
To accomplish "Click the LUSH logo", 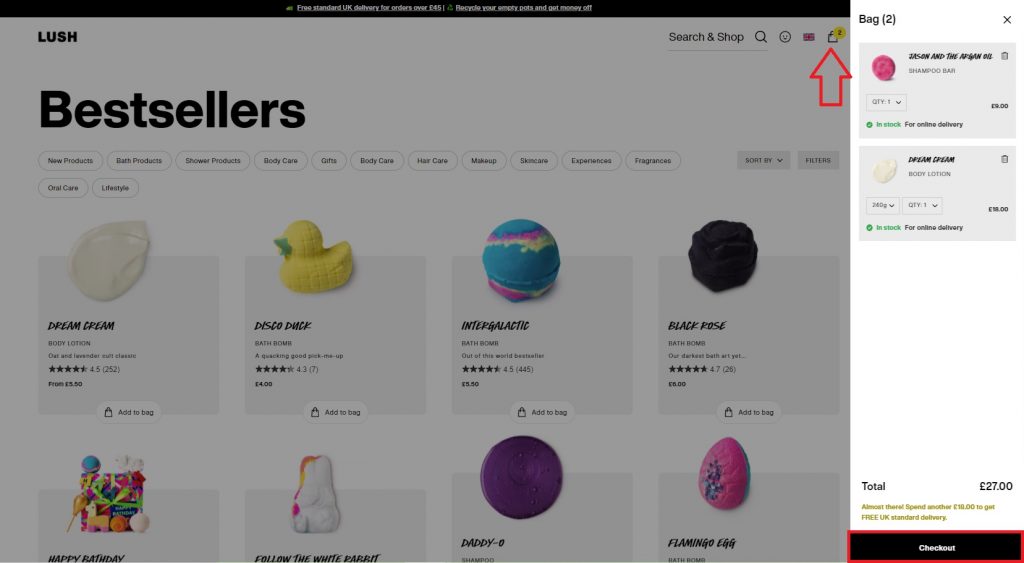I will (57, 37).
